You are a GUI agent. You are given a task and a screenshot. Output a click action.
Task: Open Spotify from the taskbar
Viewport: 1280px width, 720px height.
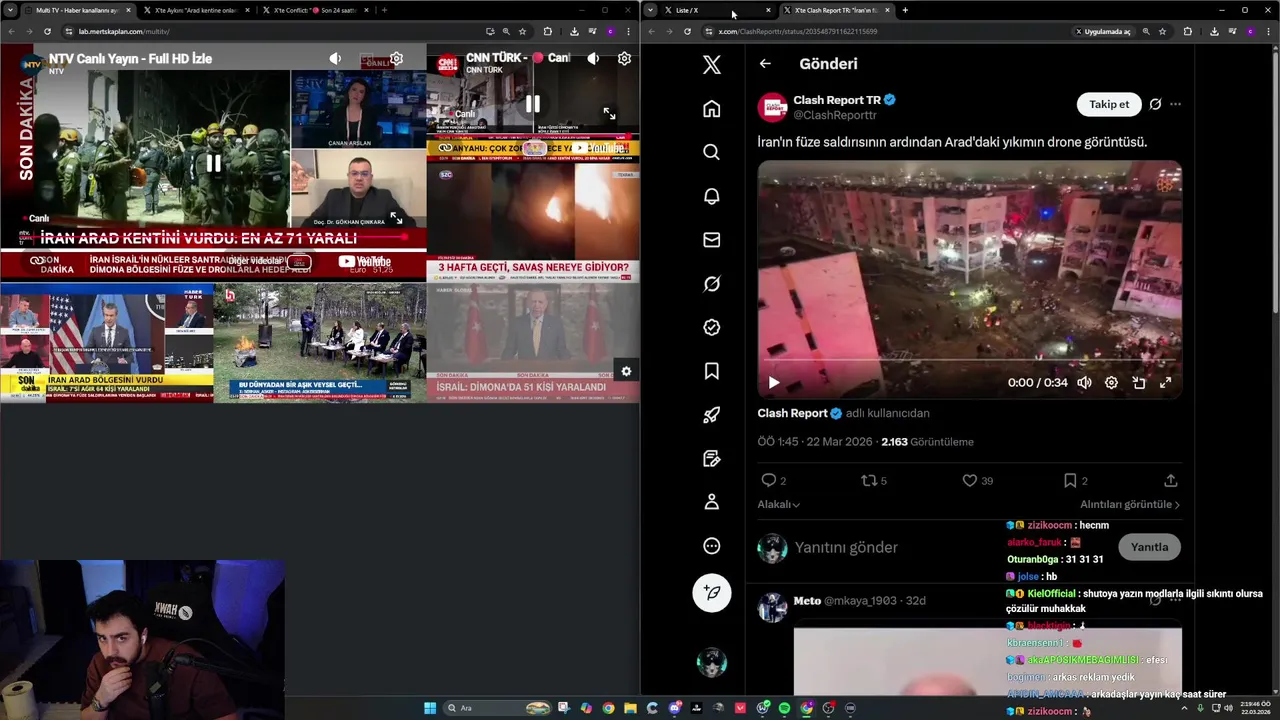click(x=784, y=708)
